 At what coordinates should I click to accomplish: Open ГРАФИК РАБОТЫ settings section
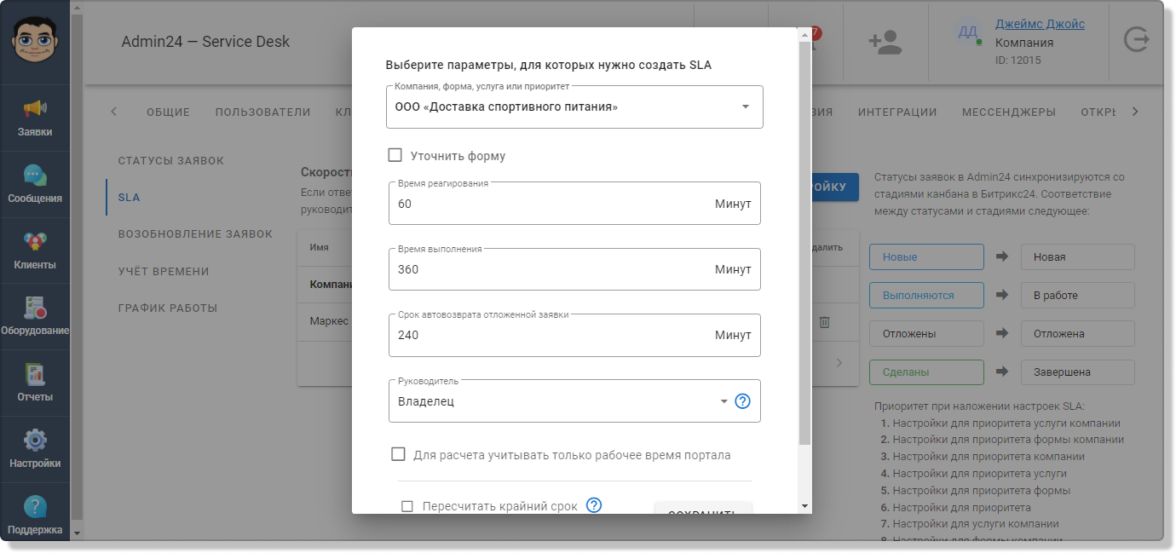pos(167,308)
